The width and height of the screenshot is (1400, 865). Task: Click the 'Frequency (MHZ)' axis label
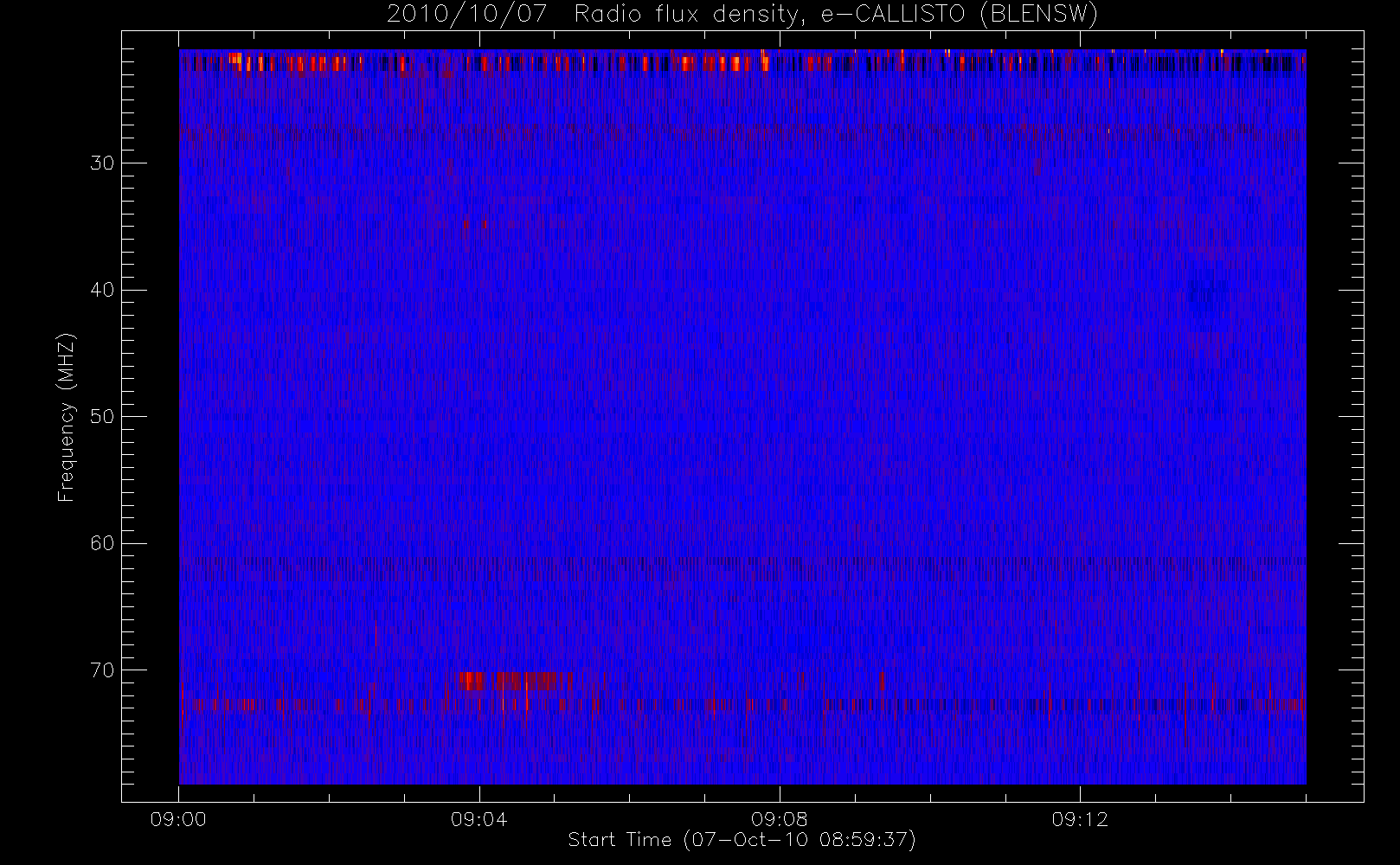pyautogui.click(x=67, y=418)
